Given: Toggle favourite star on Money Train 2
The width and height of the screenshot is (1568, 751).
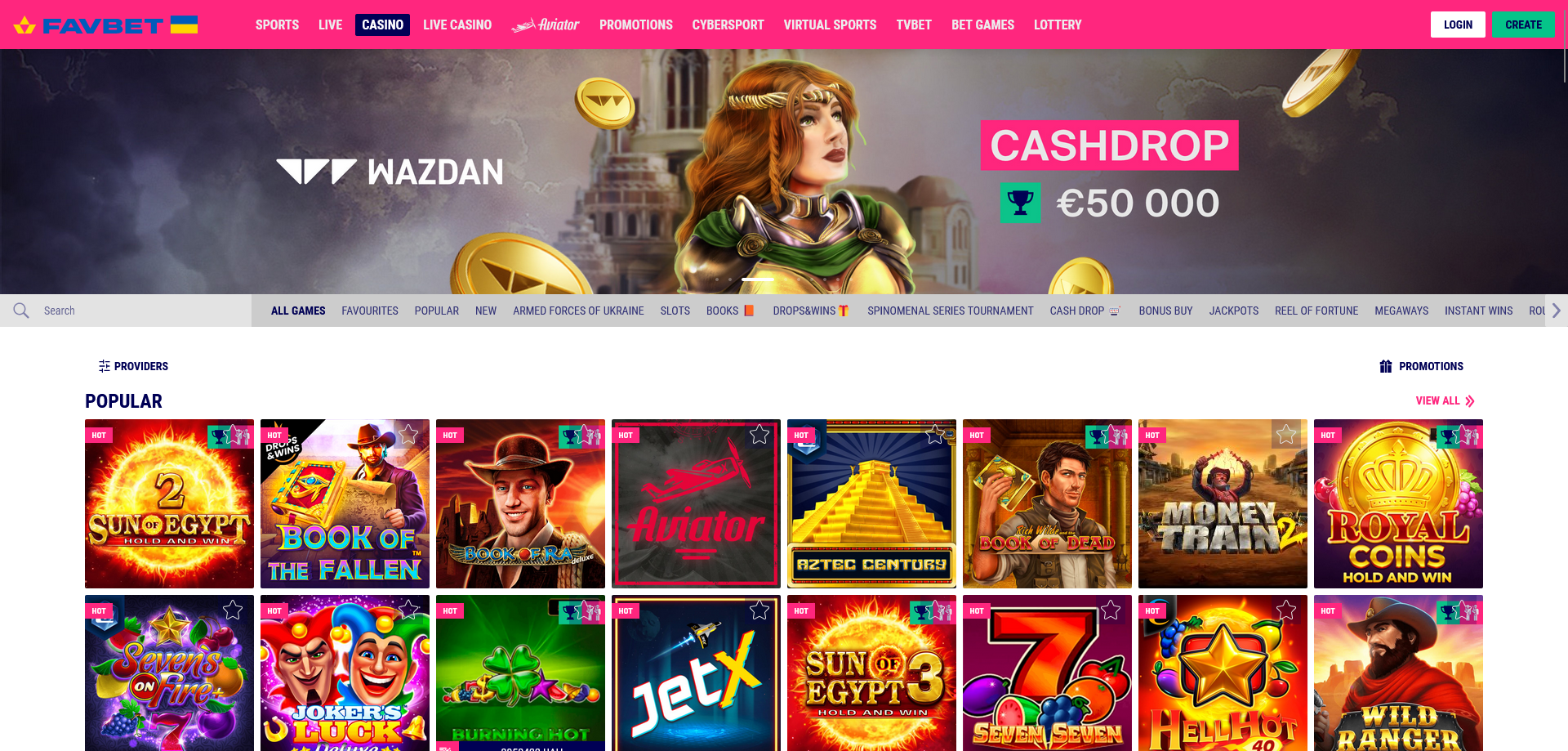Looking at the screenshot, I should click(1286, 435).
